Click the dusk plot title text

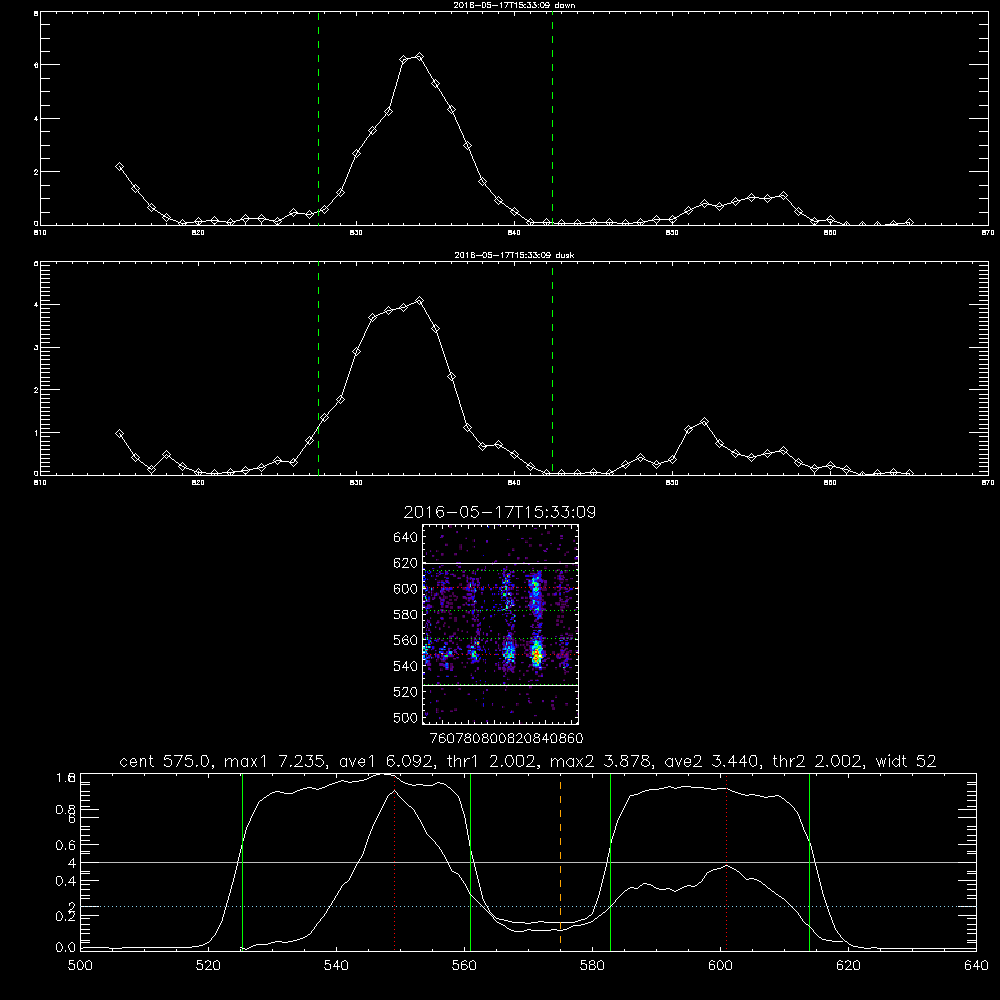click(x=514, y=255)
